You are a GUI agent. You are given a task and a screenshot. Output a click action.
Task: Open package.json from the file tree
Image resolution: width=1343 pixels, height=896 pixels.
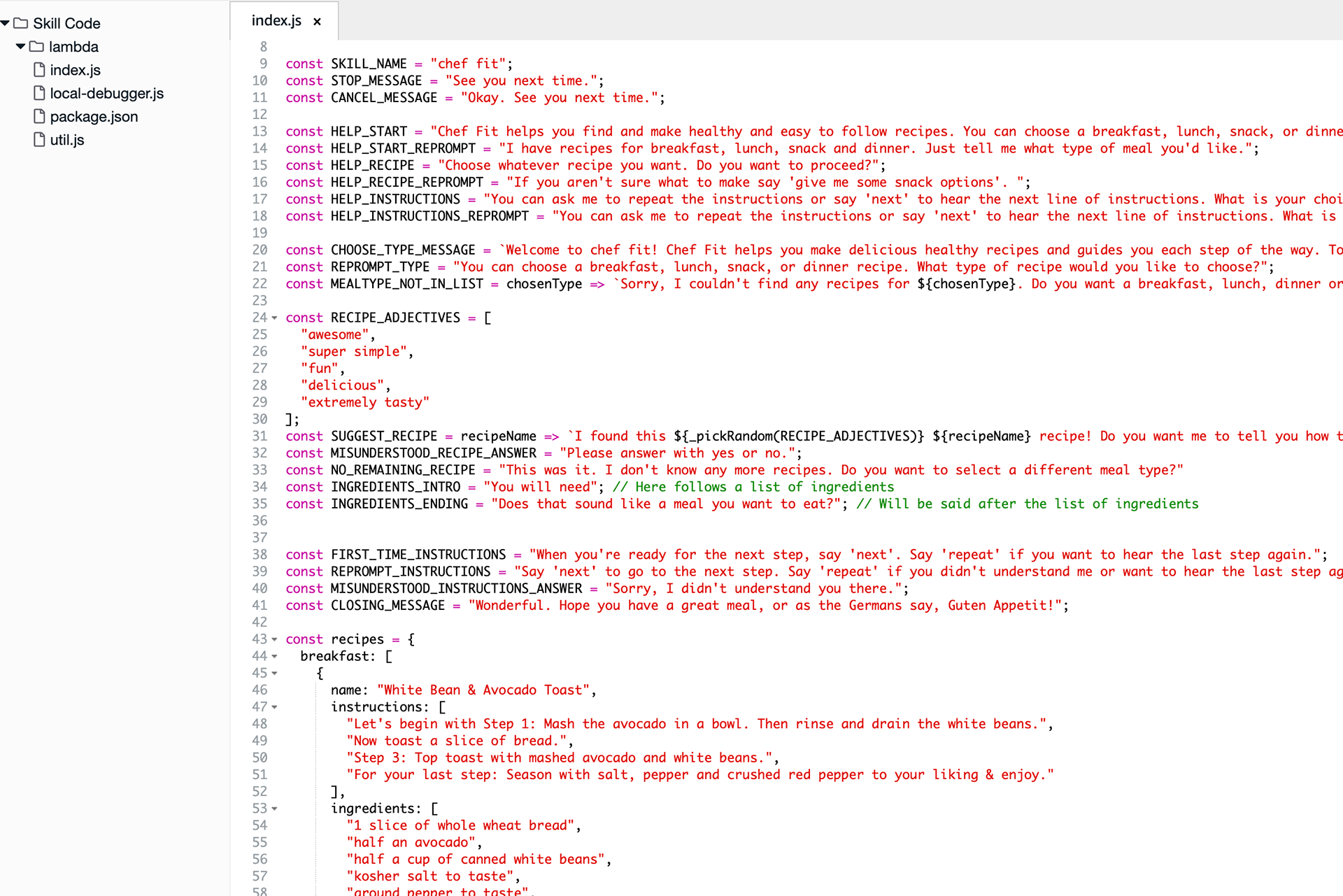click(94, 116)
